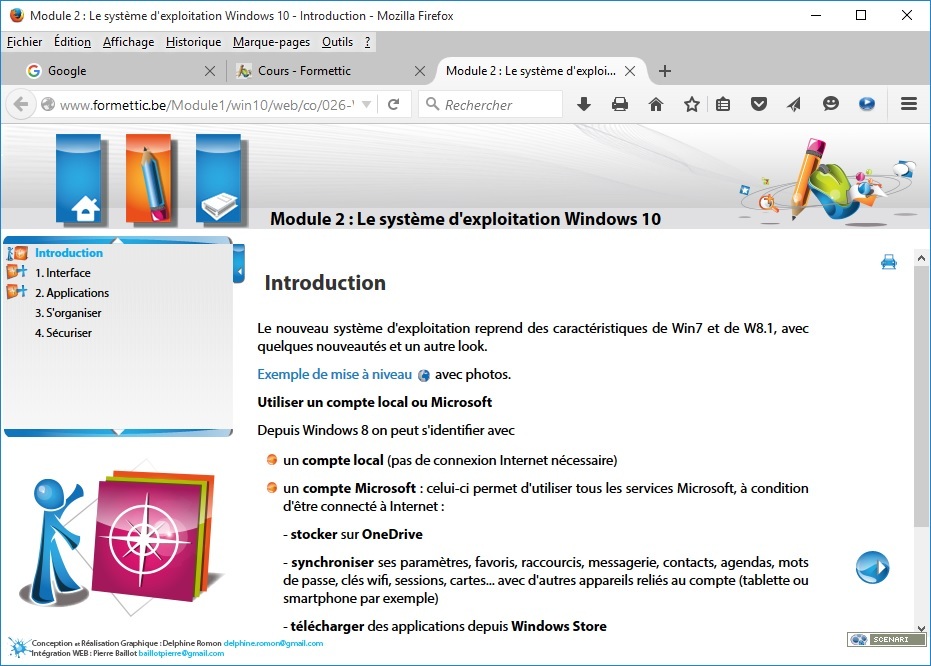Click the Module 2 page title heading
931x666 pixels.
[x=465, y=219]
